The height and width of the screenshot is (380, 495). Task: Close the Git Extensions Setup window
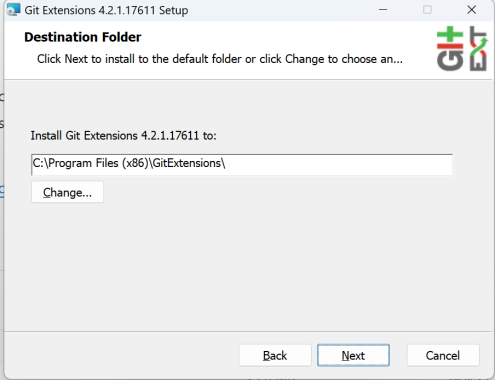(472, 10)
